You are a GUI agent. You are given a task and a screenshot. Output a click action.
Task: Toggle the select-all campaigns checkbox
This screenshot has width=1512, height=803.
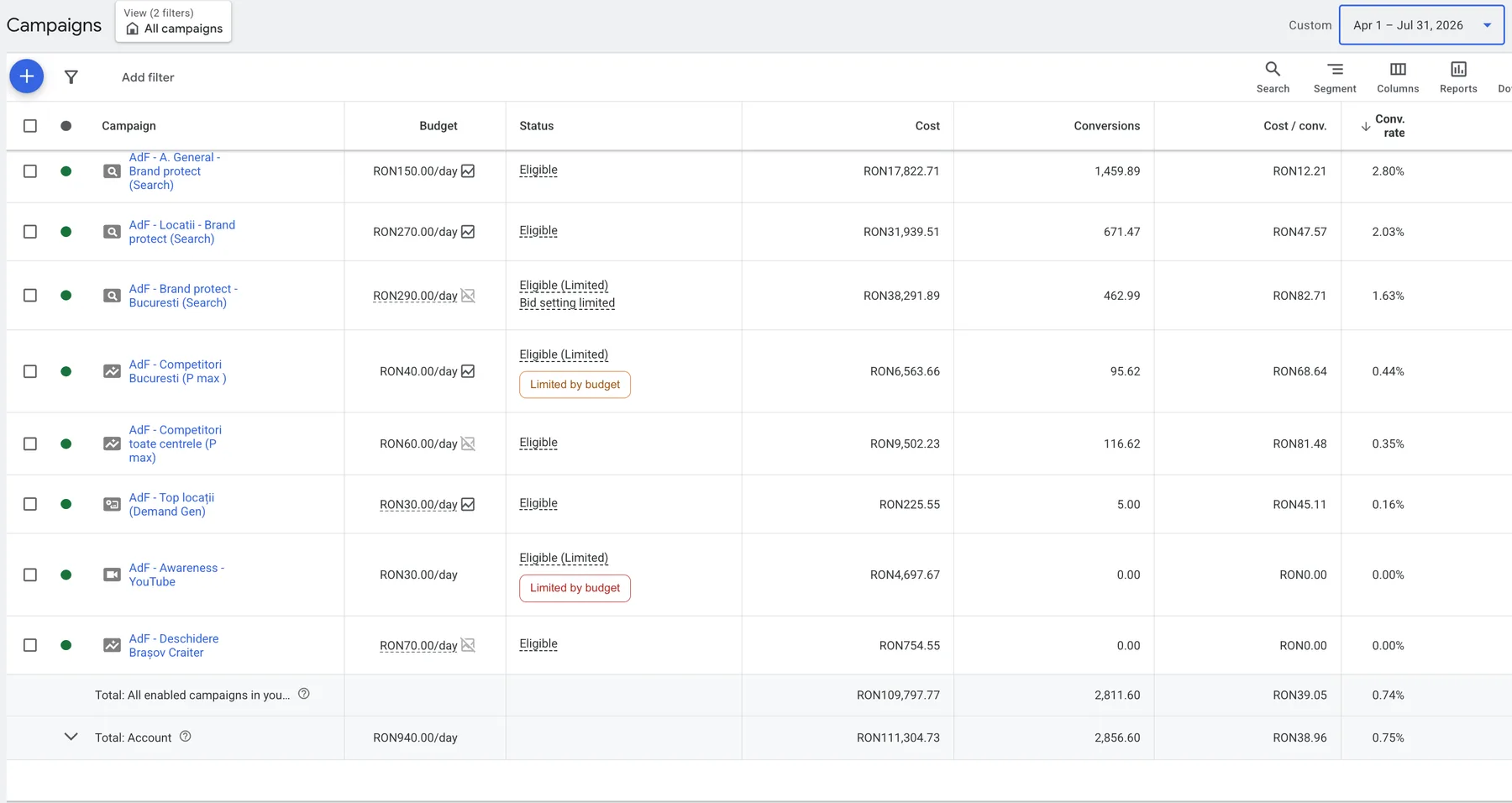[x=30, y=126]
